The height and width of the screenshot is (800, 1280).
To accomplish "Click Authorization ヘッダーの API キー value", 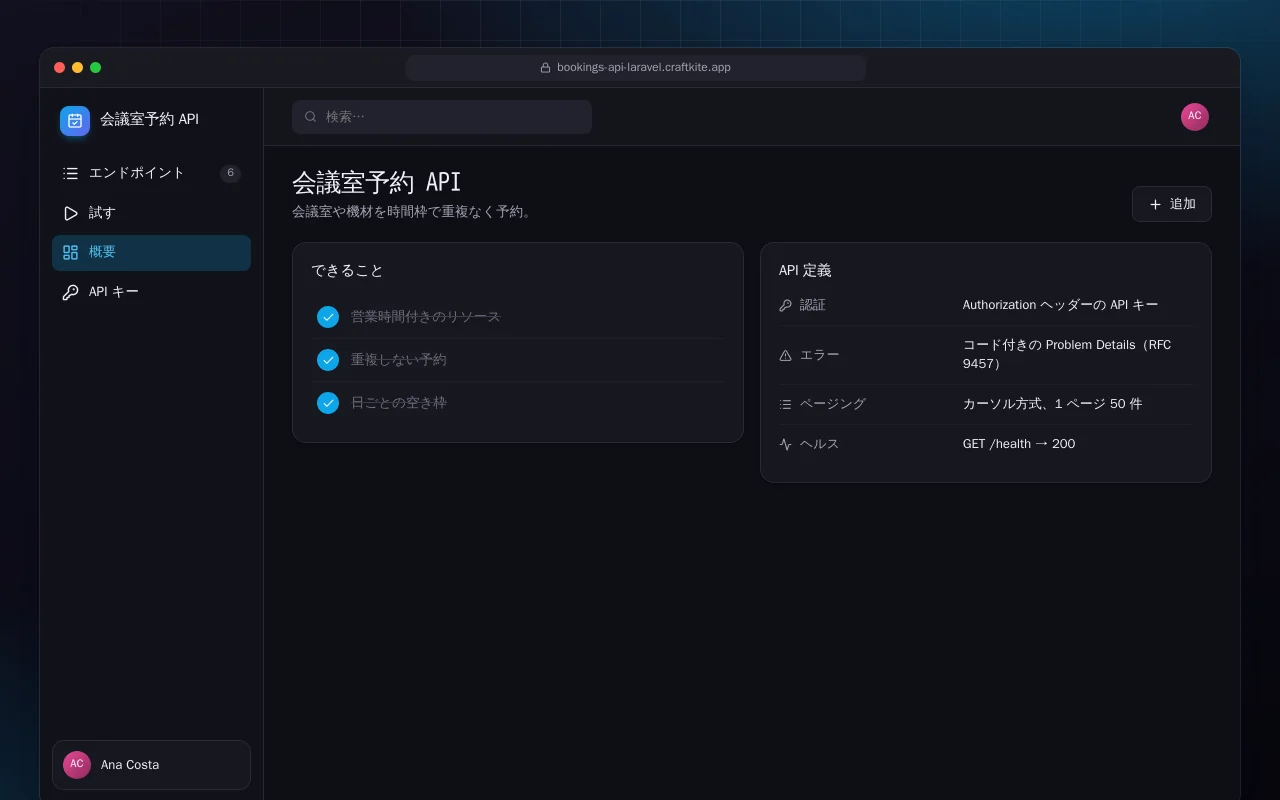I will pos(1060,305).
